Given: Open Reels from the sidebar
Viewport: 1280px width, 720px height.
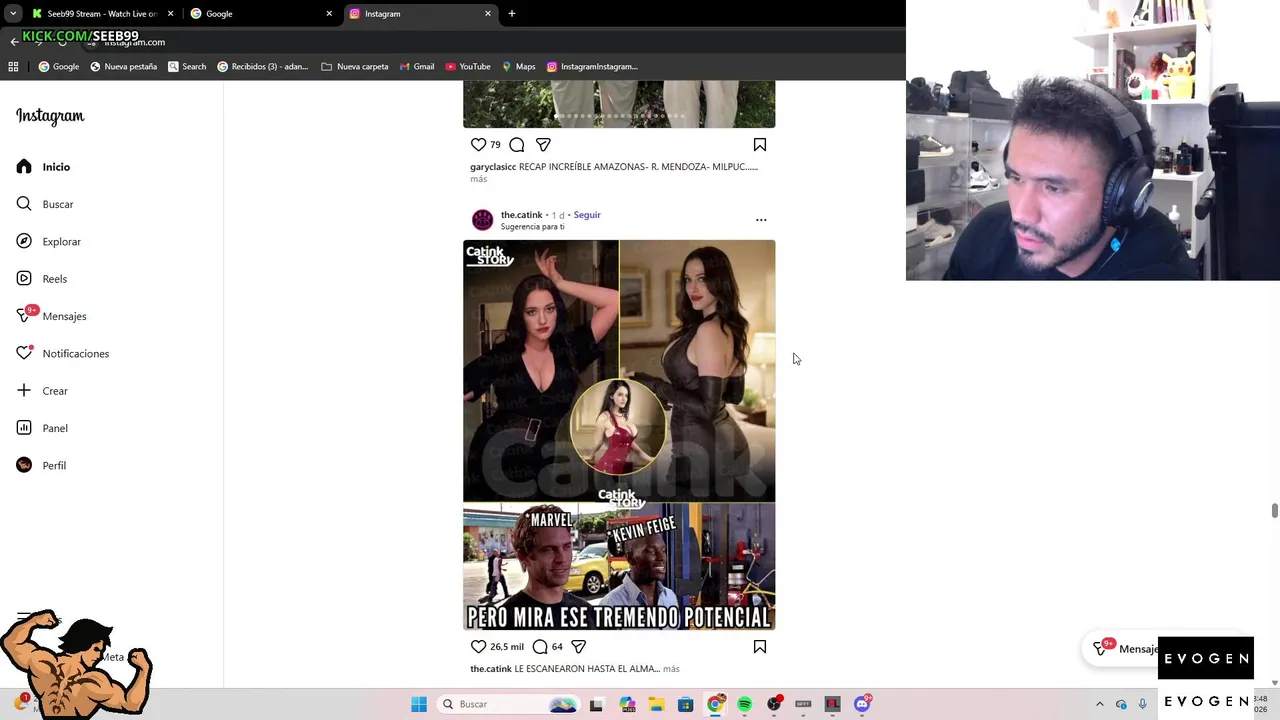Looking at the screenshot, I should [x=42, y=279].
